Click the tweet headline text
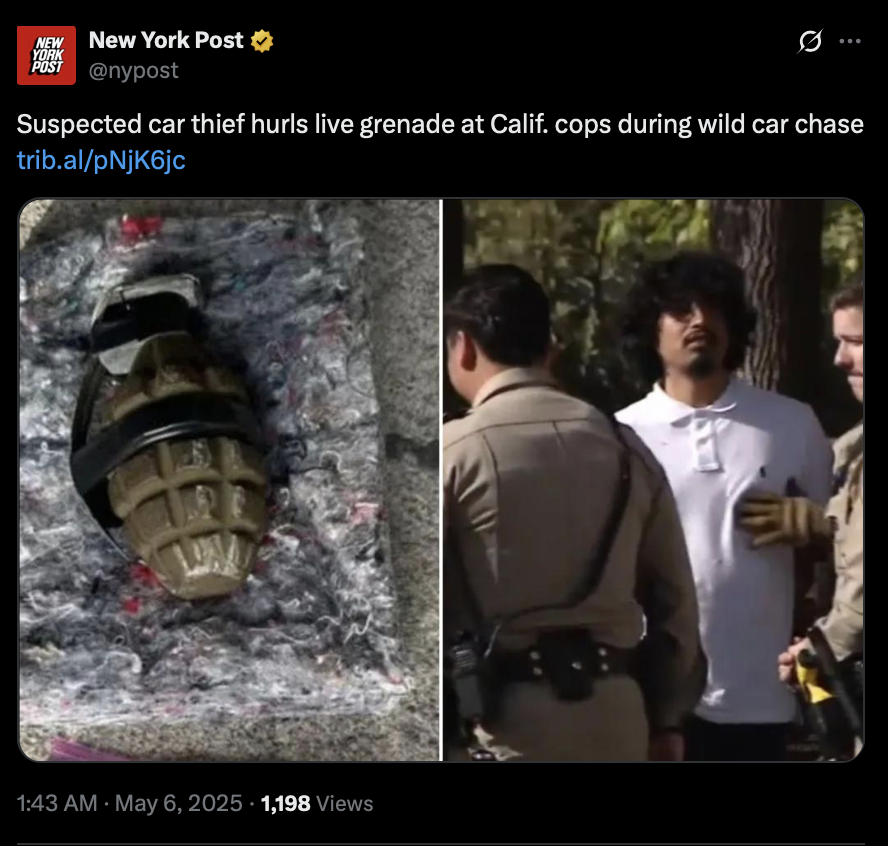This screenshot has height=846, width=888. (x=440, y=124)
